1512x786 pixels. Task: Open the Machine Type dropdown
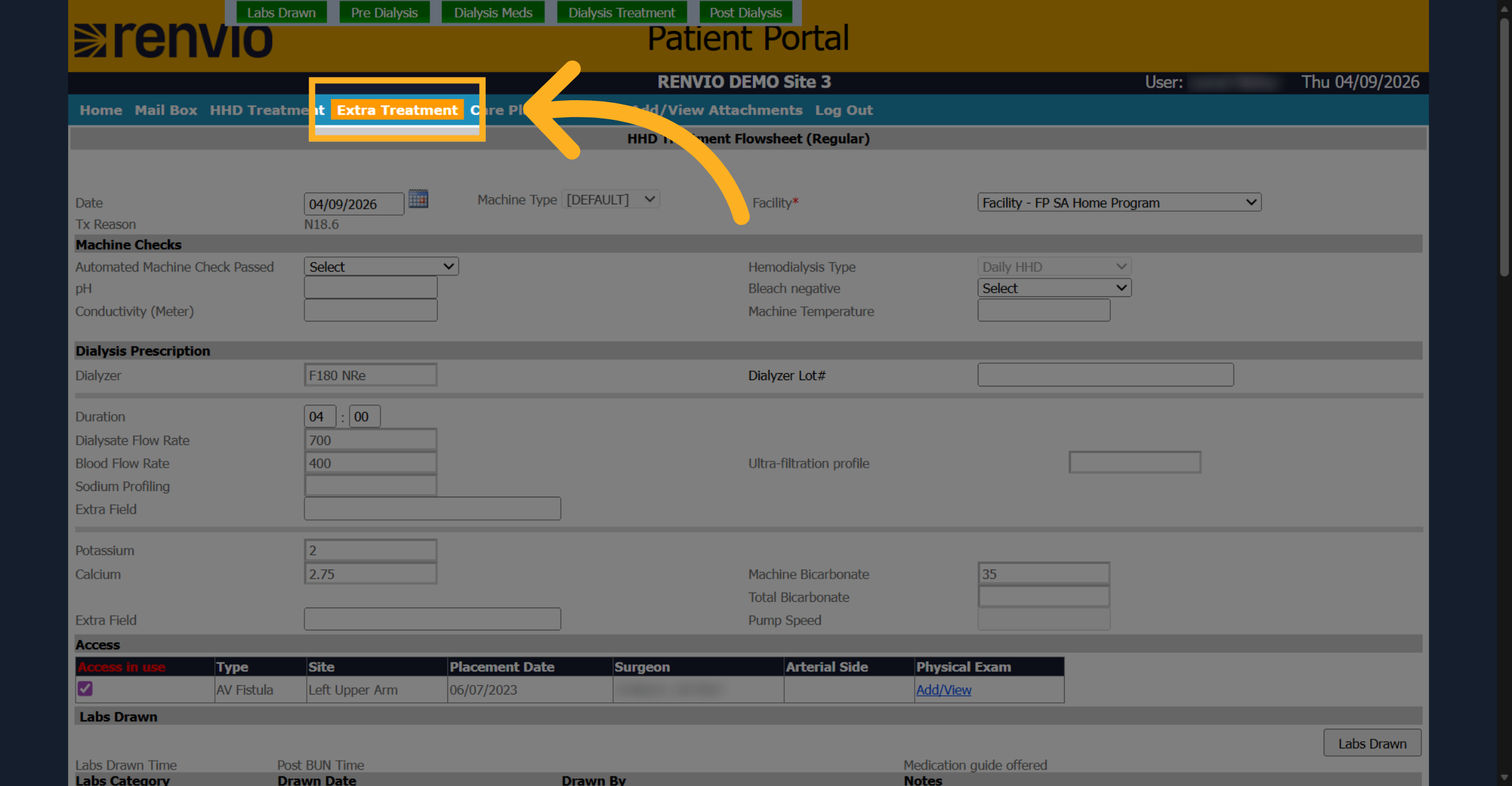click(x=610, y=200)
